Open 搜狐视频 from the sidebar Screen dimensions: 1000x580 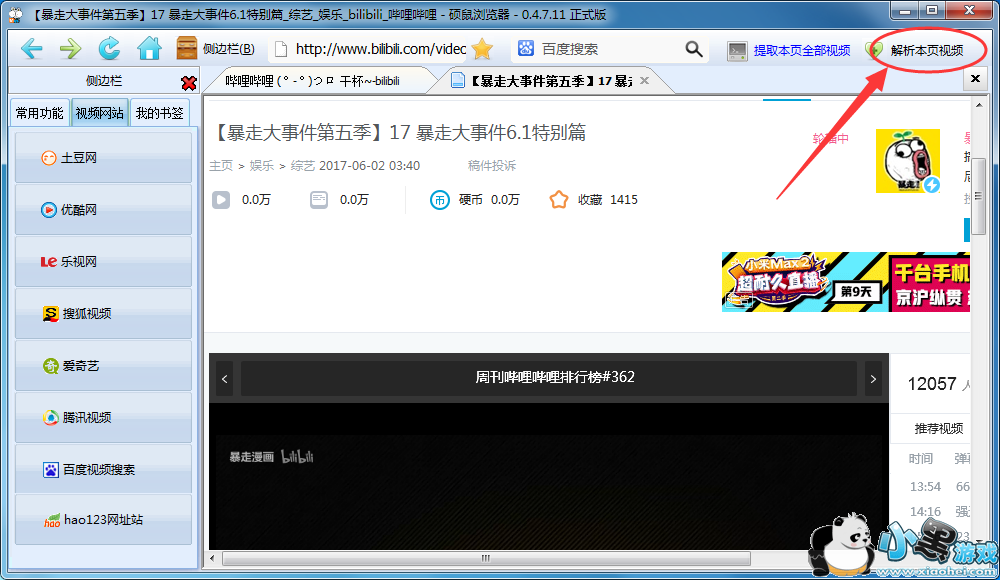coord(103,313)
